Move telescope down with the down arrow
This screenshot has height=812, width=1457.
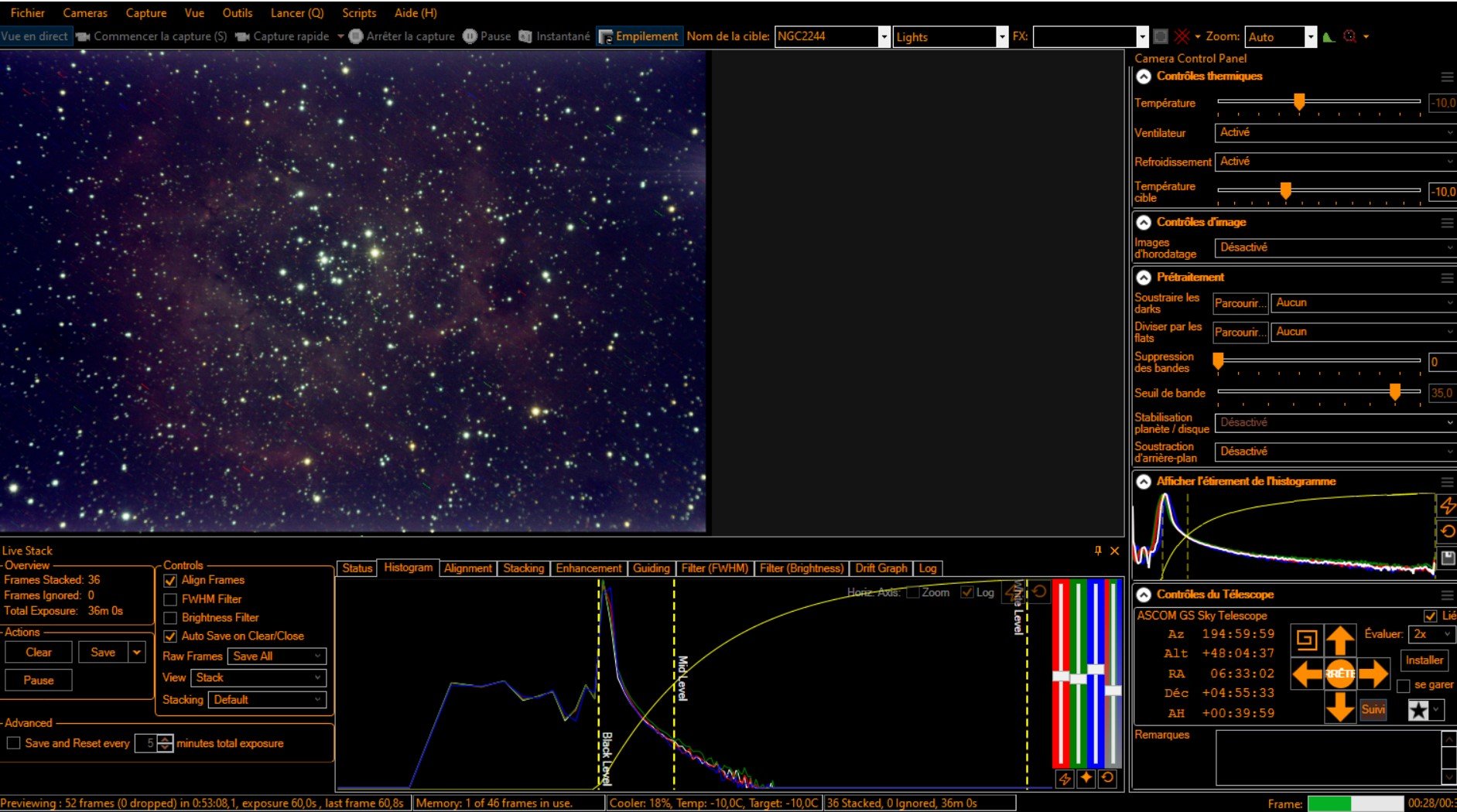point(1340,707)
